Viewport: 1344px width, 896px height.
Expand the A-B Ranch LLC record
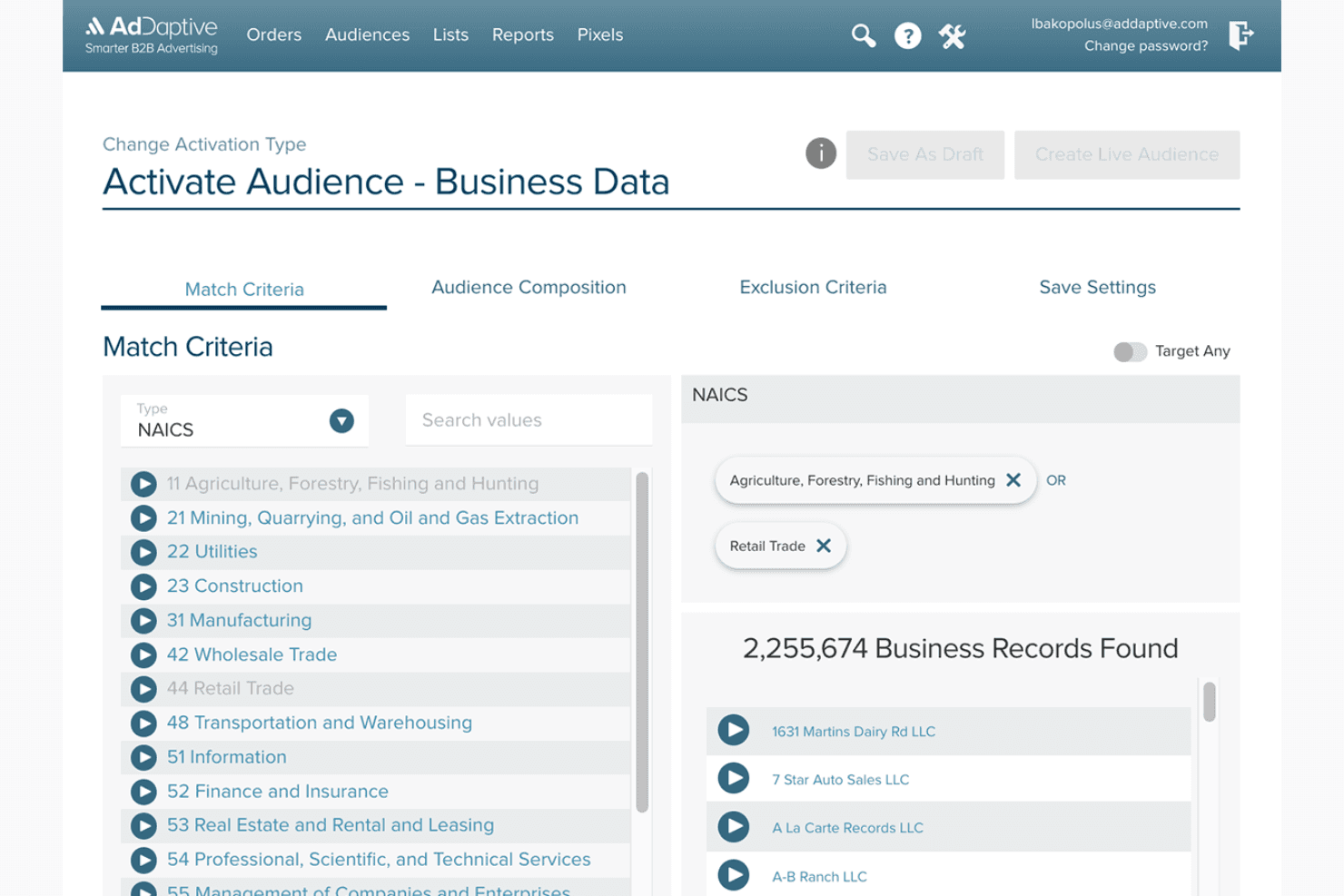[734, 875]
